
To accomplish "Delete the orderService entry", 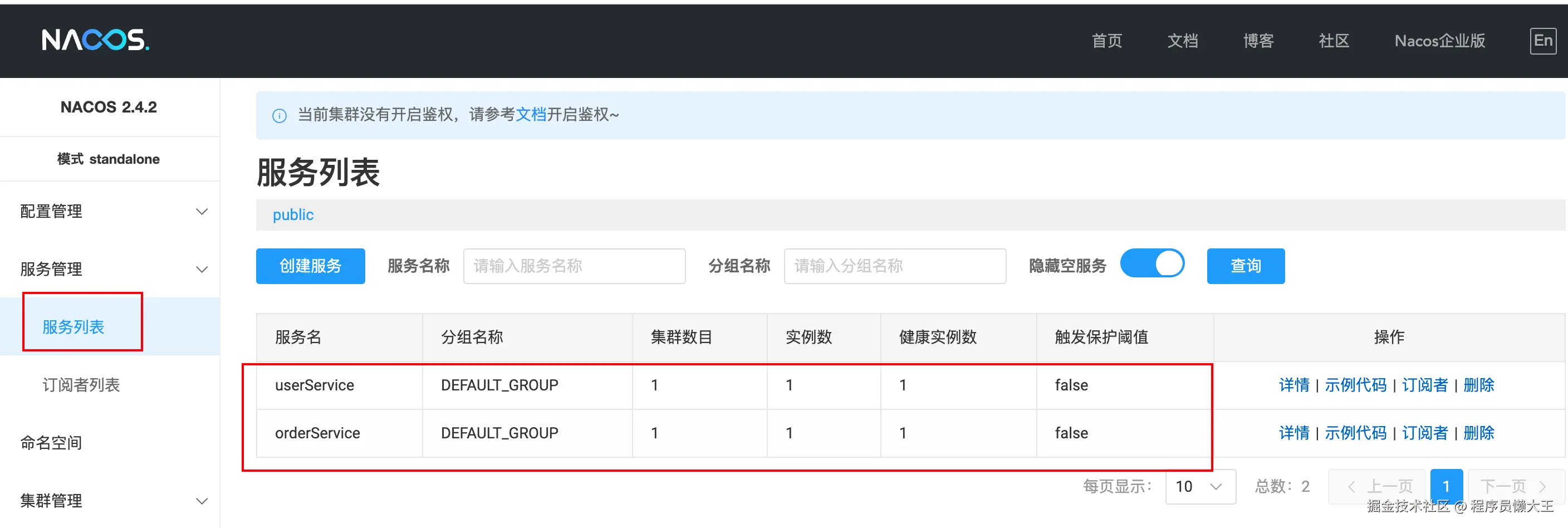I will coord(1478,433).
